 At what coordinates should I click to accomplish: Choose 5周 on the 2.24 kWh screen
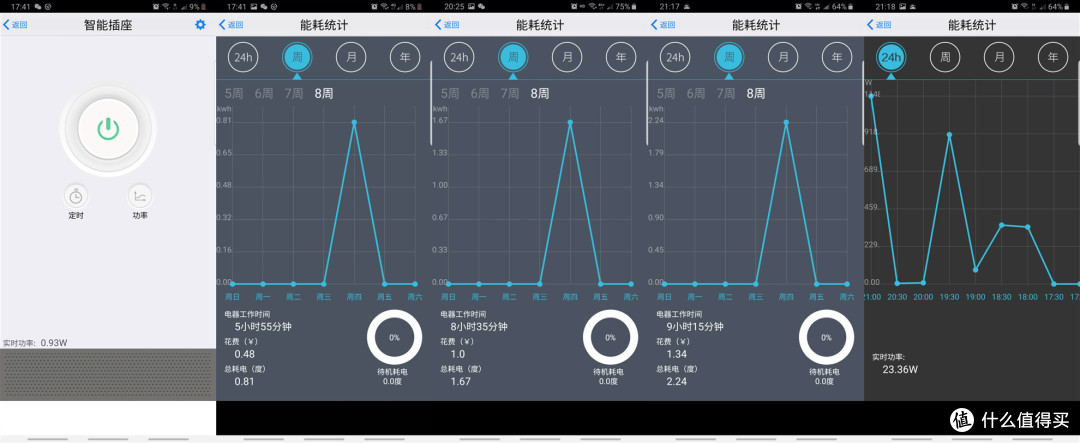666,94
